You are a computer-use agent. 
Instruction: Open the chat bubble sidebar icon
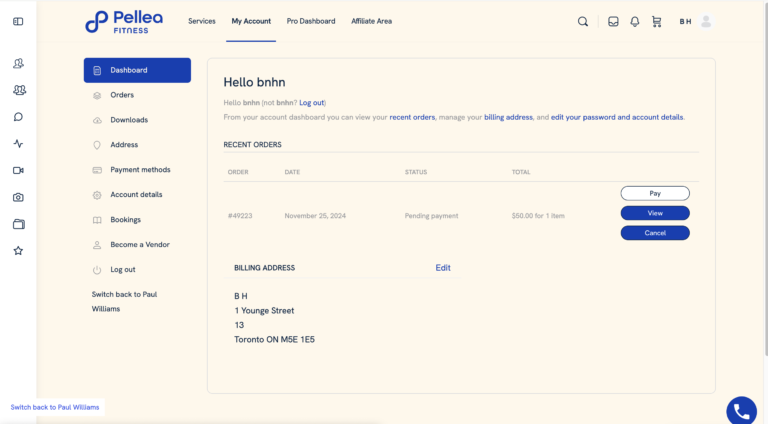pos(18,117)
